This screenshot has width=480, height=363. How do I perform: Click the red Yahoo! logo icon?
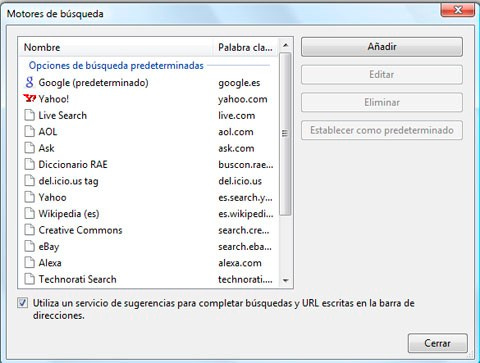point(29,99)
